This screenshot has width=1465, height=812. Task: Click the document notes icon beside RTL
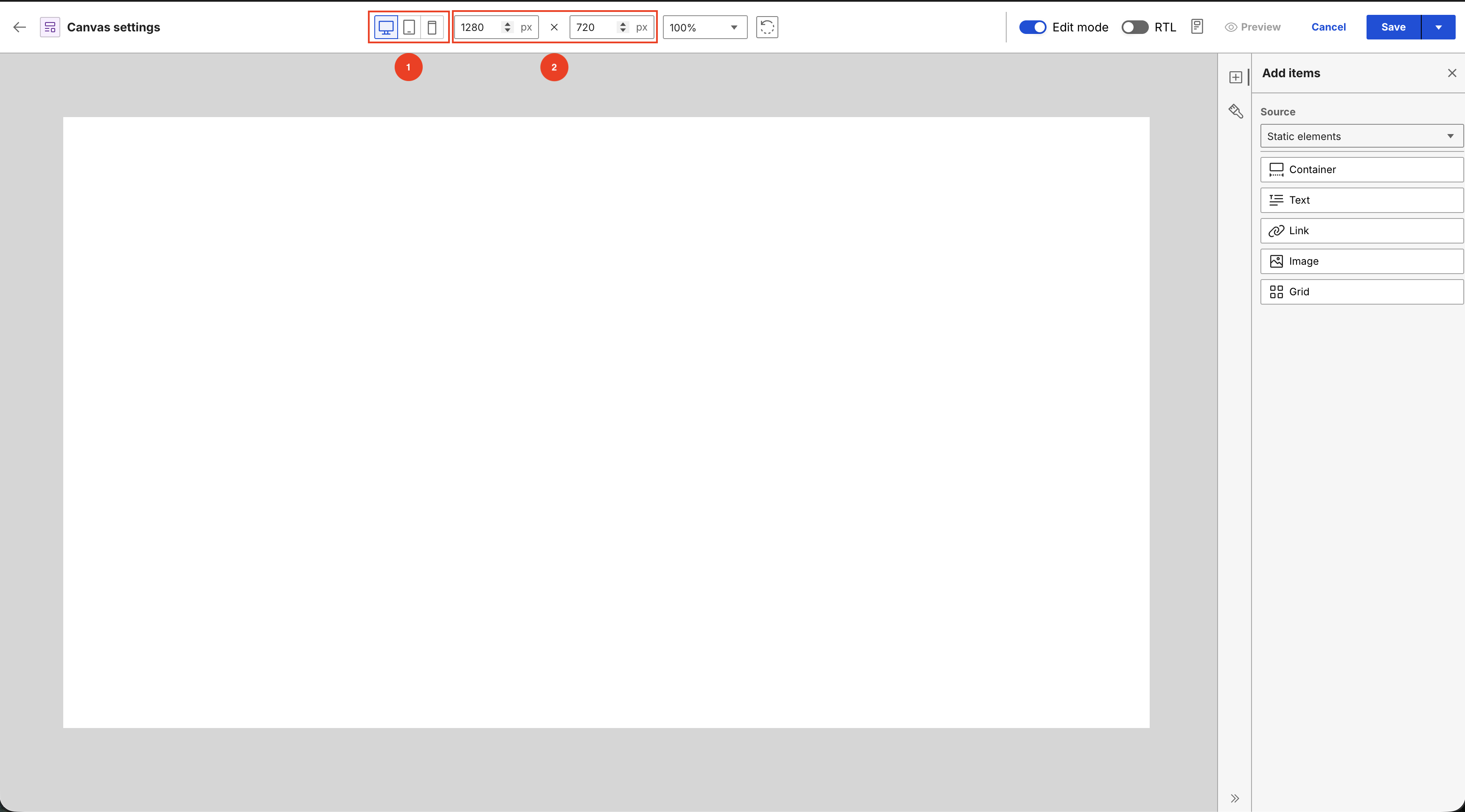1197,27
